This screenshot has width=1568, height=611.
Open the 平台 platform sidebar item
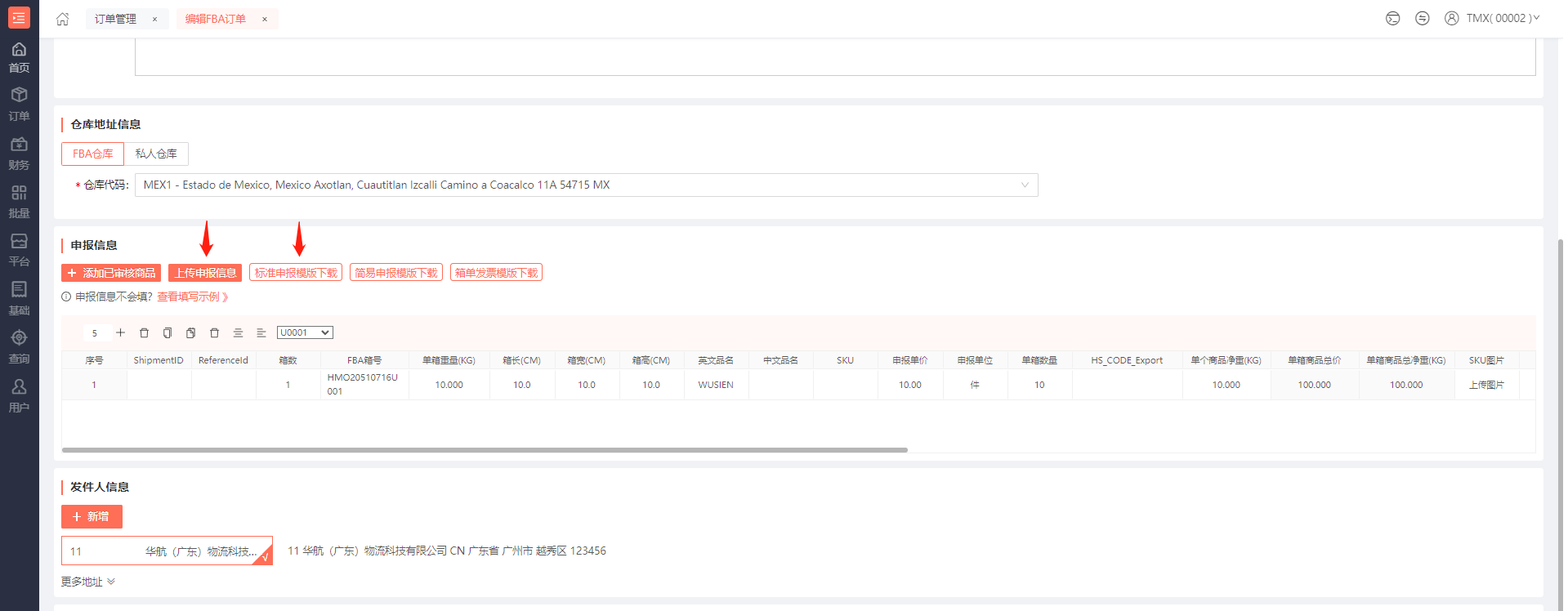pyautogui.click(x=19, y=250)
